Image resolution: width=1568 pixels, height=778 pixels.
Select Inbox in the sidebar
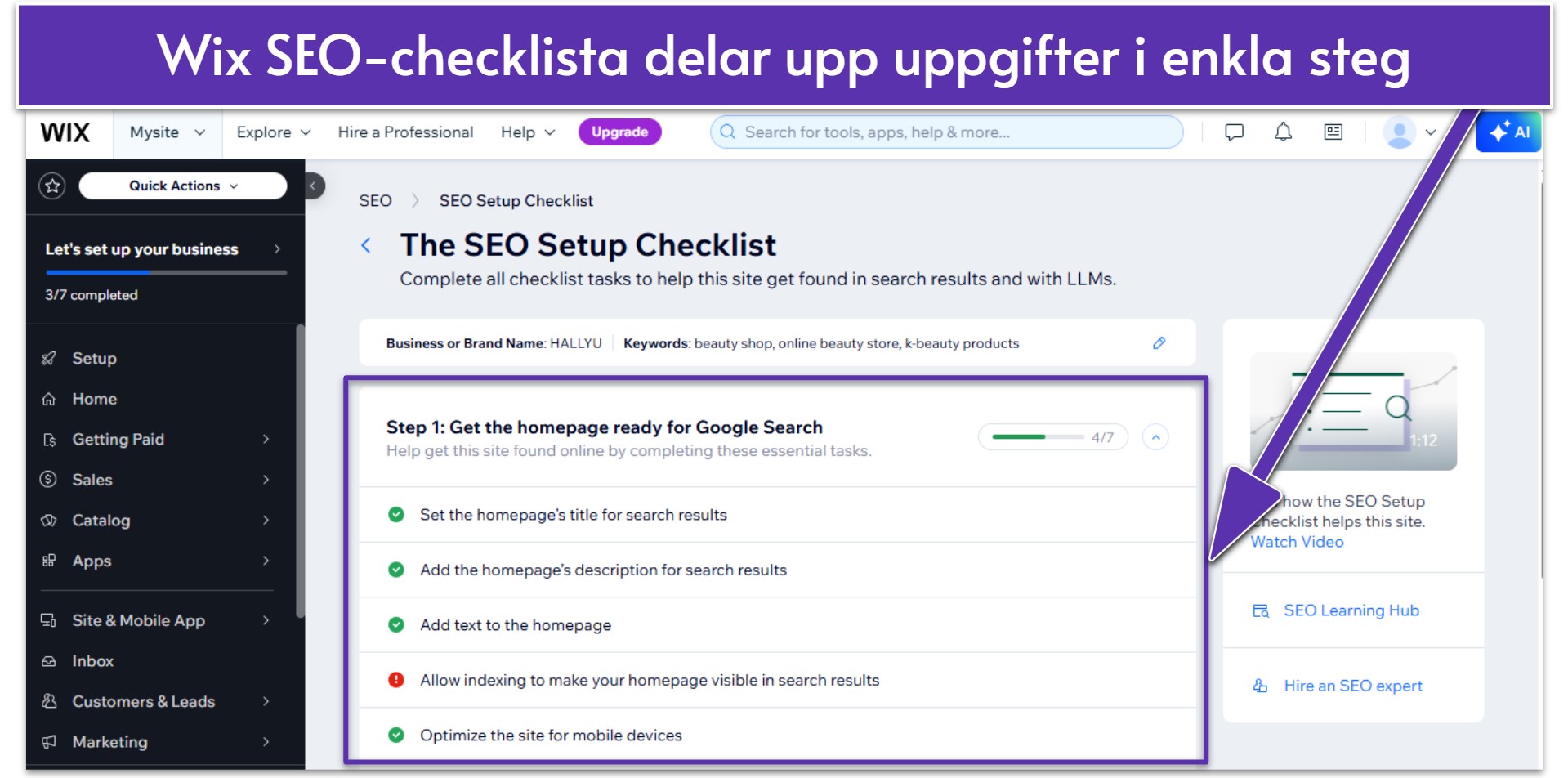coord(156,661)
